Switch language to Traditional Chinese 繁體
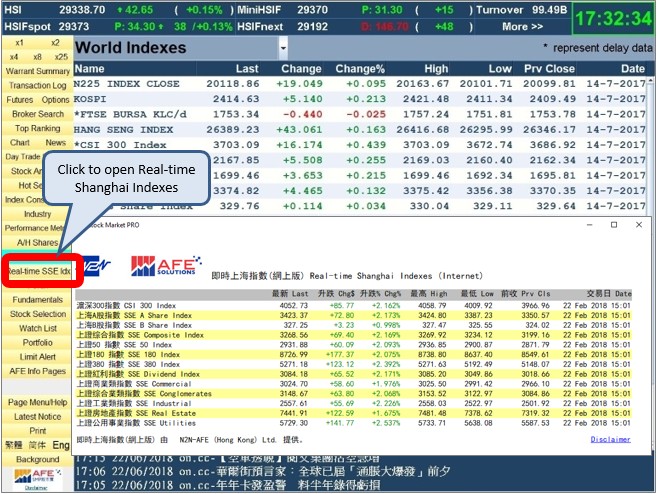 [x=13, y=445]
